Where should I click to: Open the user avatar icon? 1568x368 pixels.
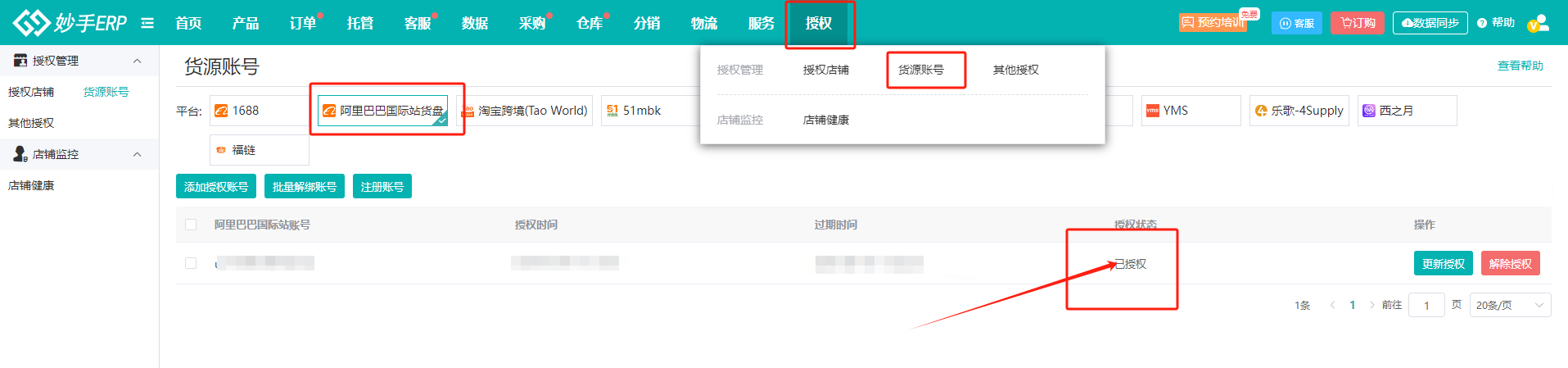pyautogui.click(x=1539, y=23)
